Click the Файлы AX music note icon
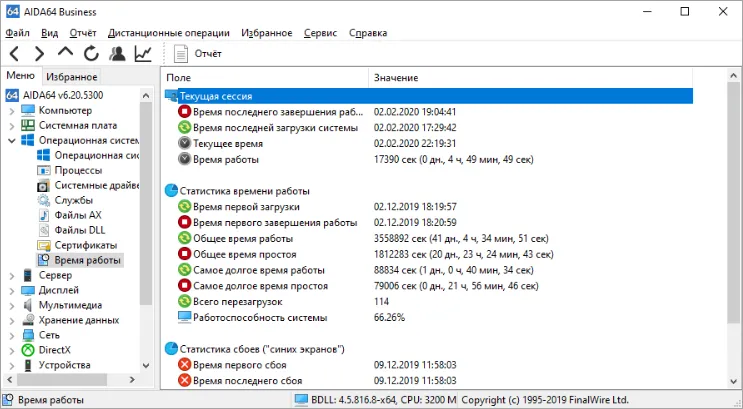The height and width of the screenshot is (409, 743). tap(44, 215)
